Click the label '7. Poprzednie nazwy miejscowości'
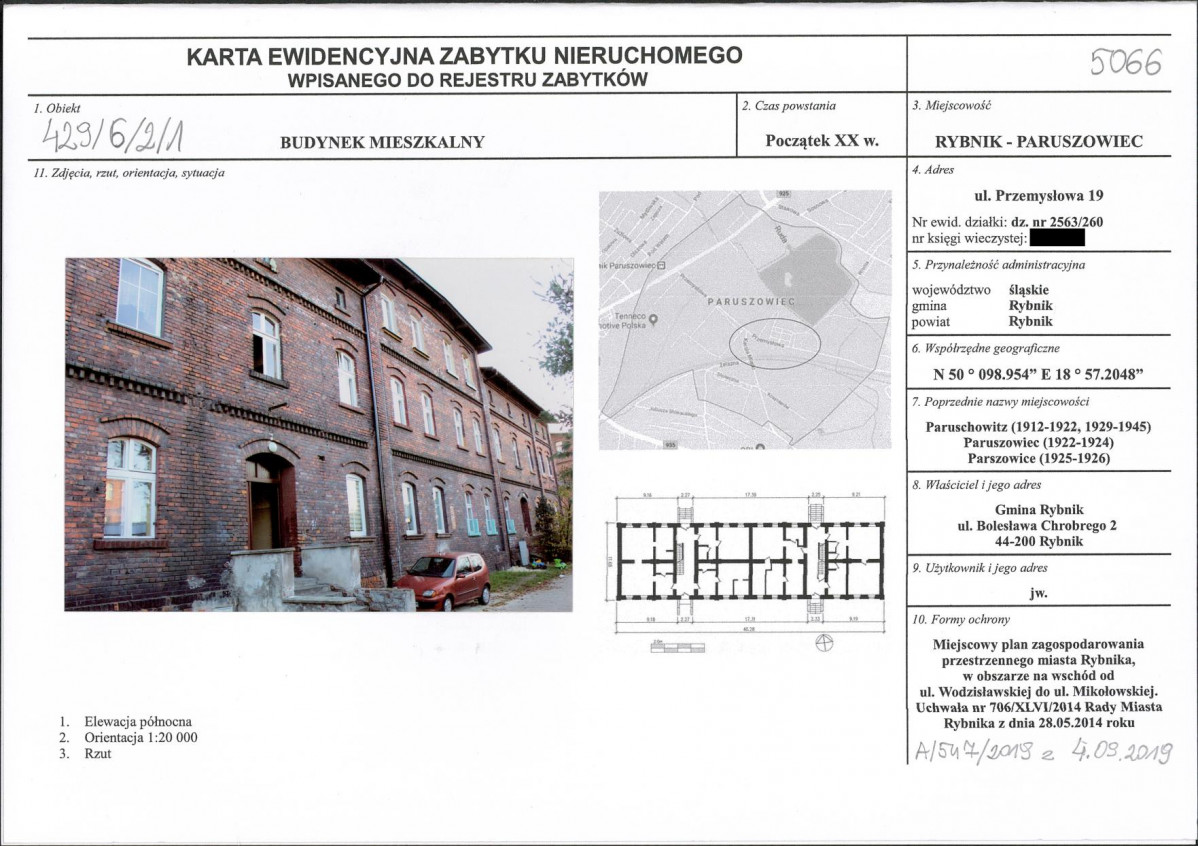This screenshot has width=1198, height=846. (x=1000, y=402)
